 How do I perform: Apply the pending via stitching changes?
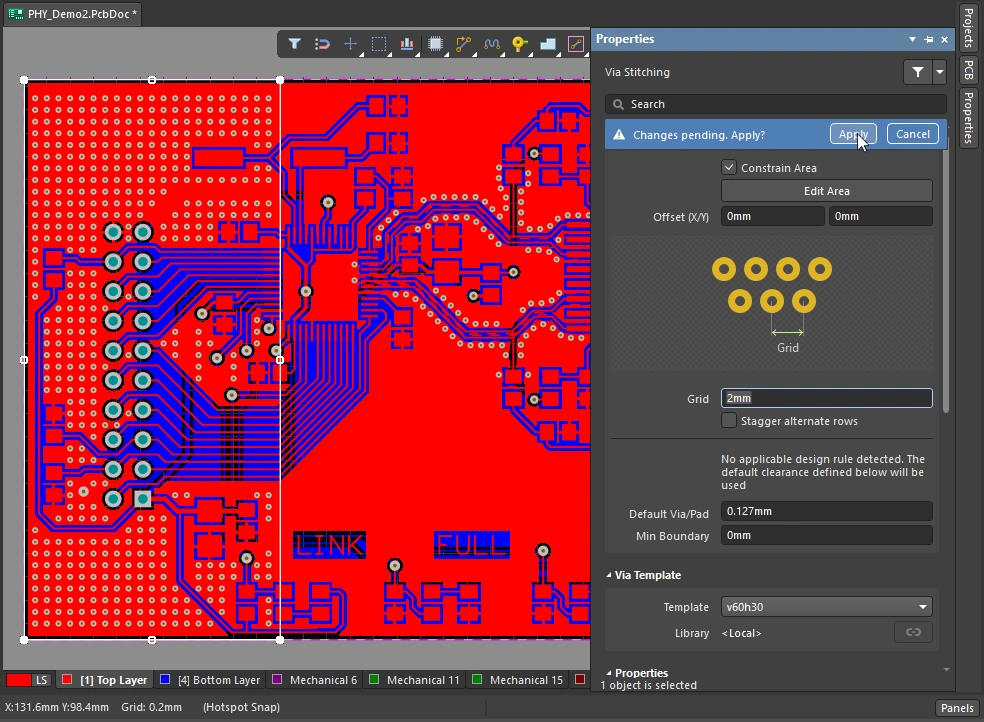(852, 133)
